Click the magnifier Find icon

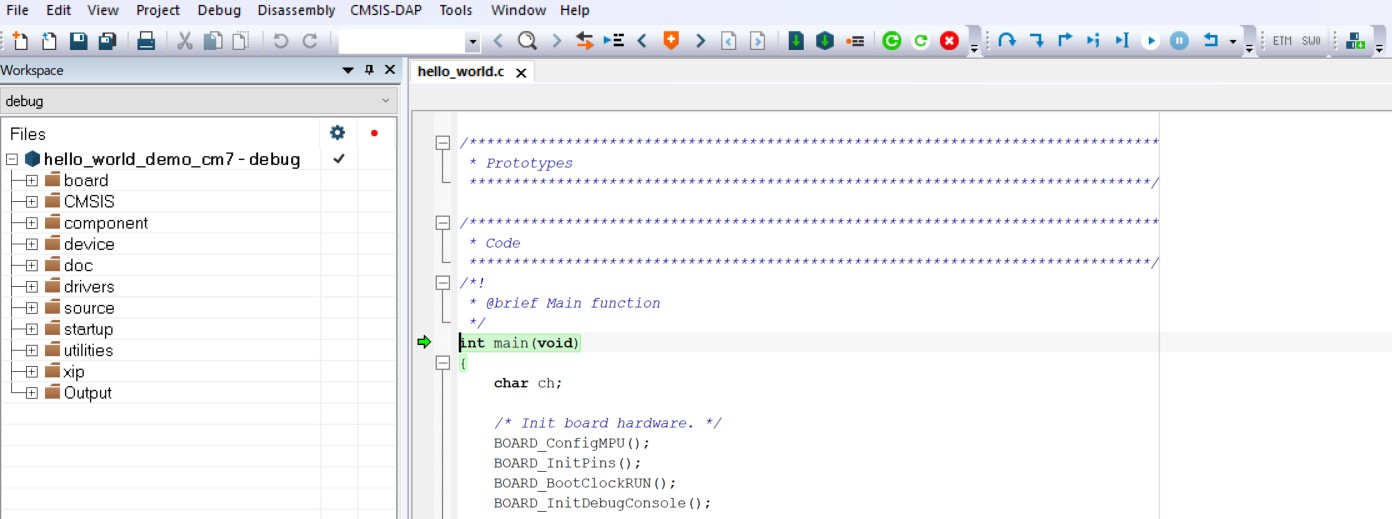point(527,41)
